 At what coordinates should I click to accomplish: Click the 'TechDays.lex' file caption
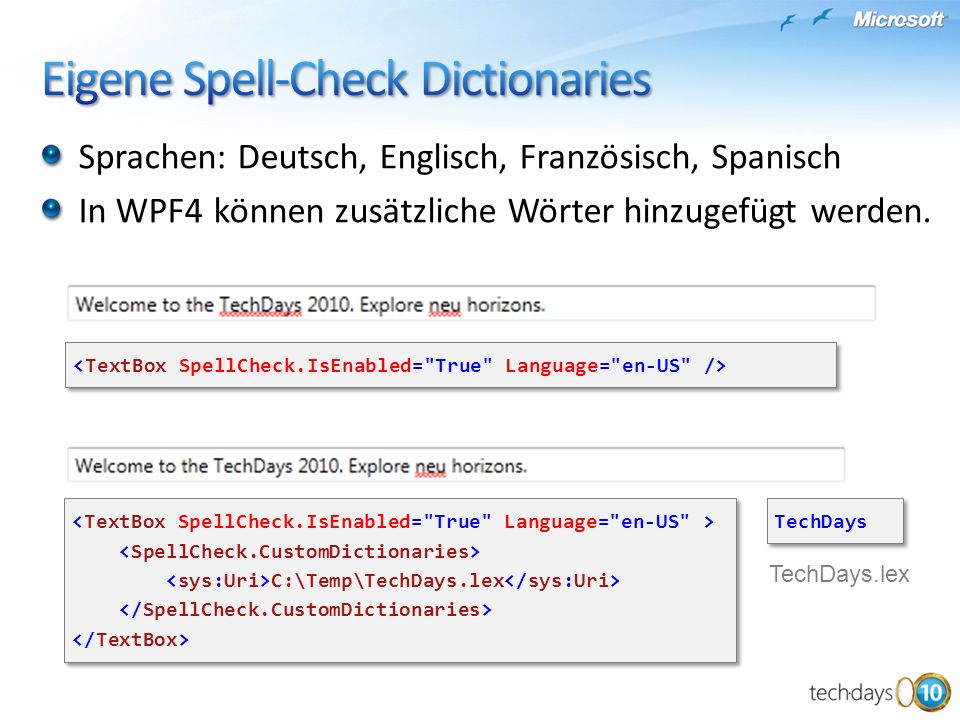pos(839,574)
